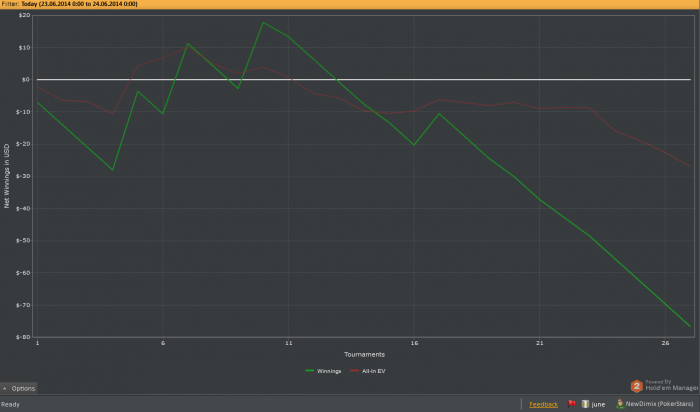The width and height of the screenshot is (700, 412).
Task: Open the Feedback link
Action: (x=543, y=404)
